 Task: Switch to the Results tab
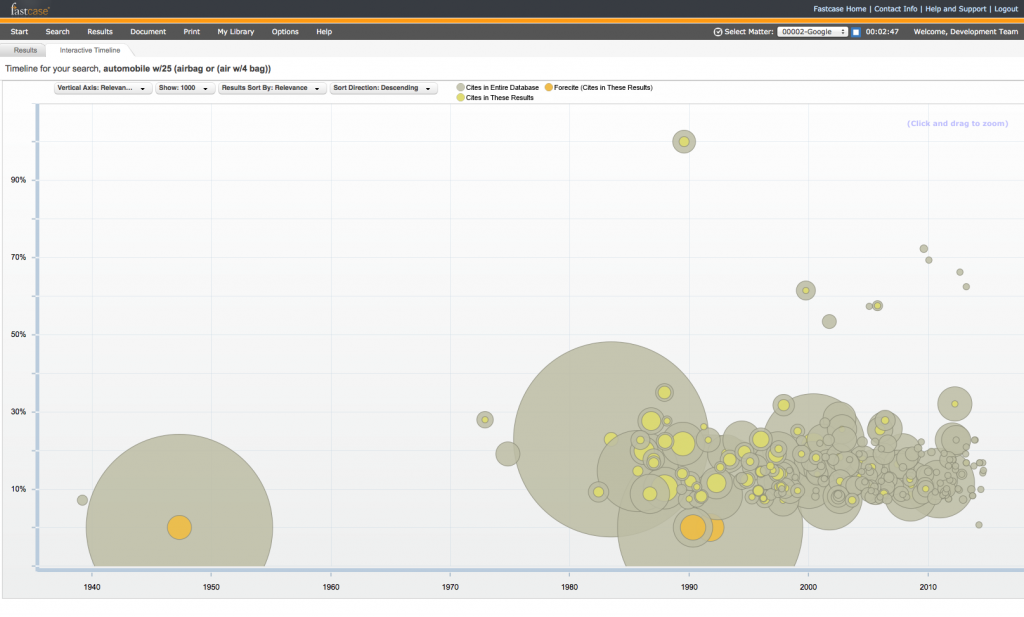(26, 49)
